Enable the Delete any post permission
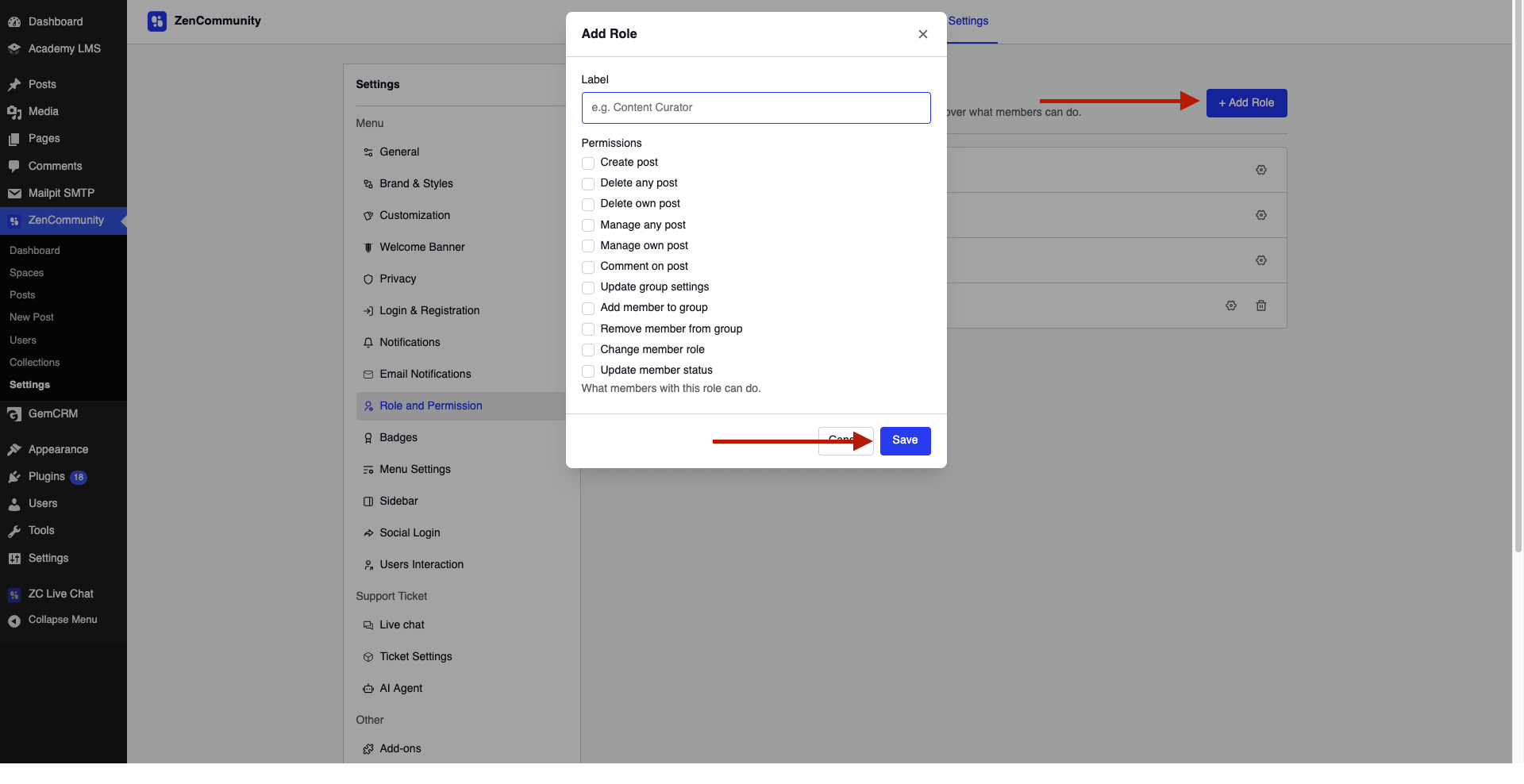1524x784 pixels. coord(588,184)
